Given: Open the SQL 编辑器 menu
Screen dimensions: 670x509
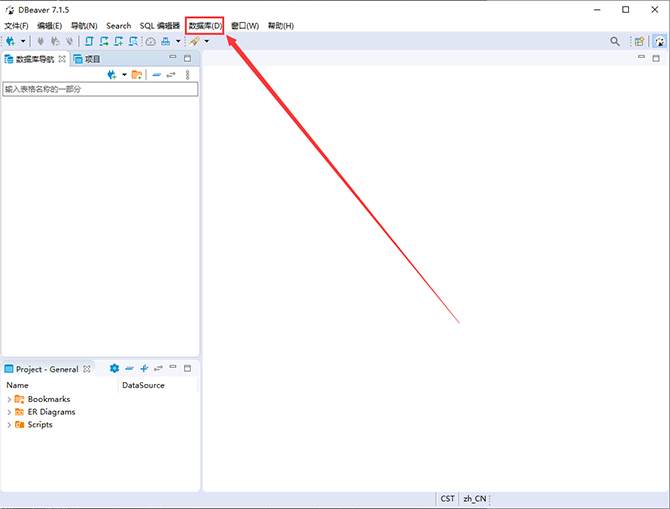Looking at the screenshot, I should 160,26.
